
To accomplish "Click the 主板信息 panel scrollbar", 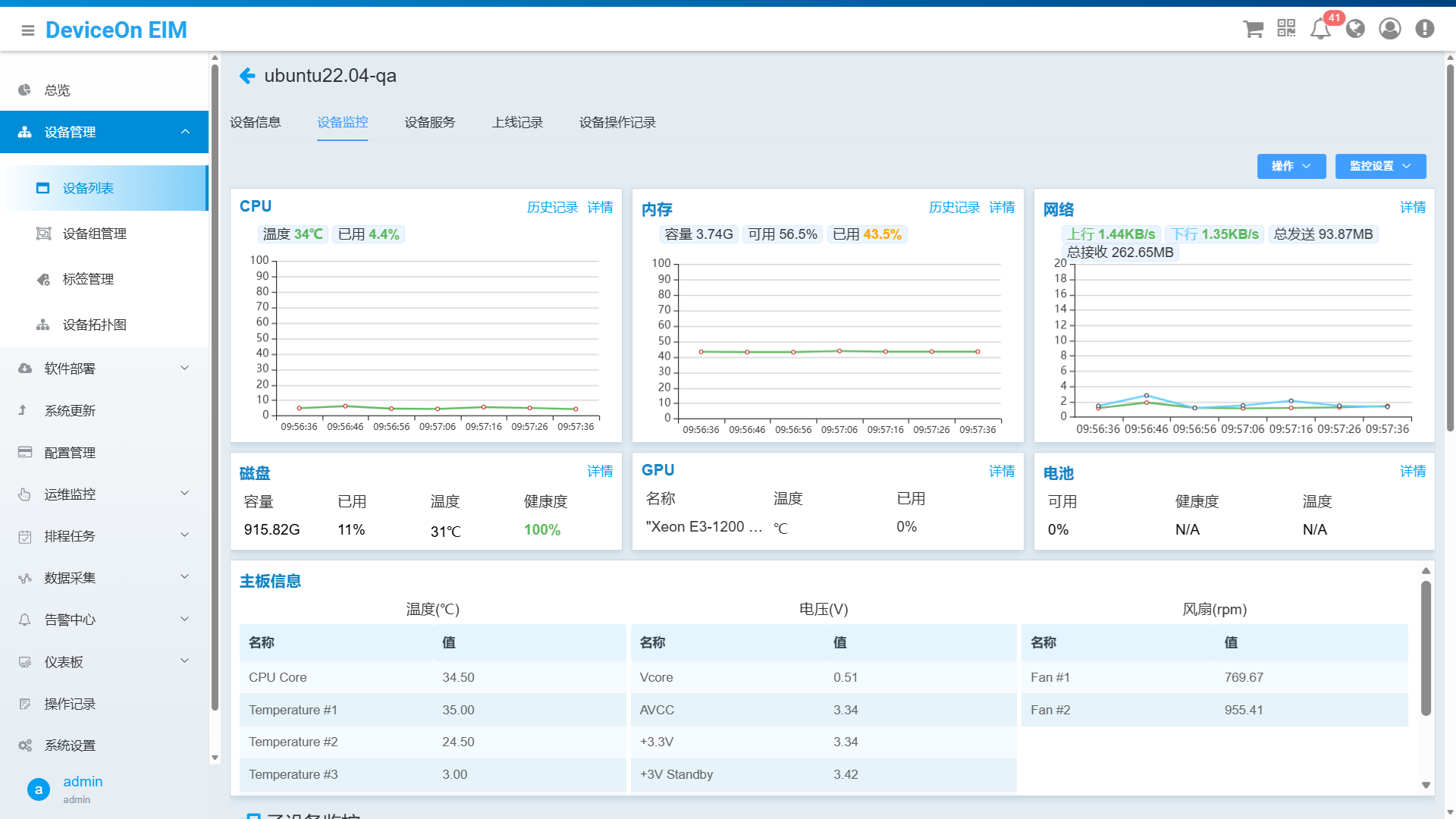I will point(1426,648).
